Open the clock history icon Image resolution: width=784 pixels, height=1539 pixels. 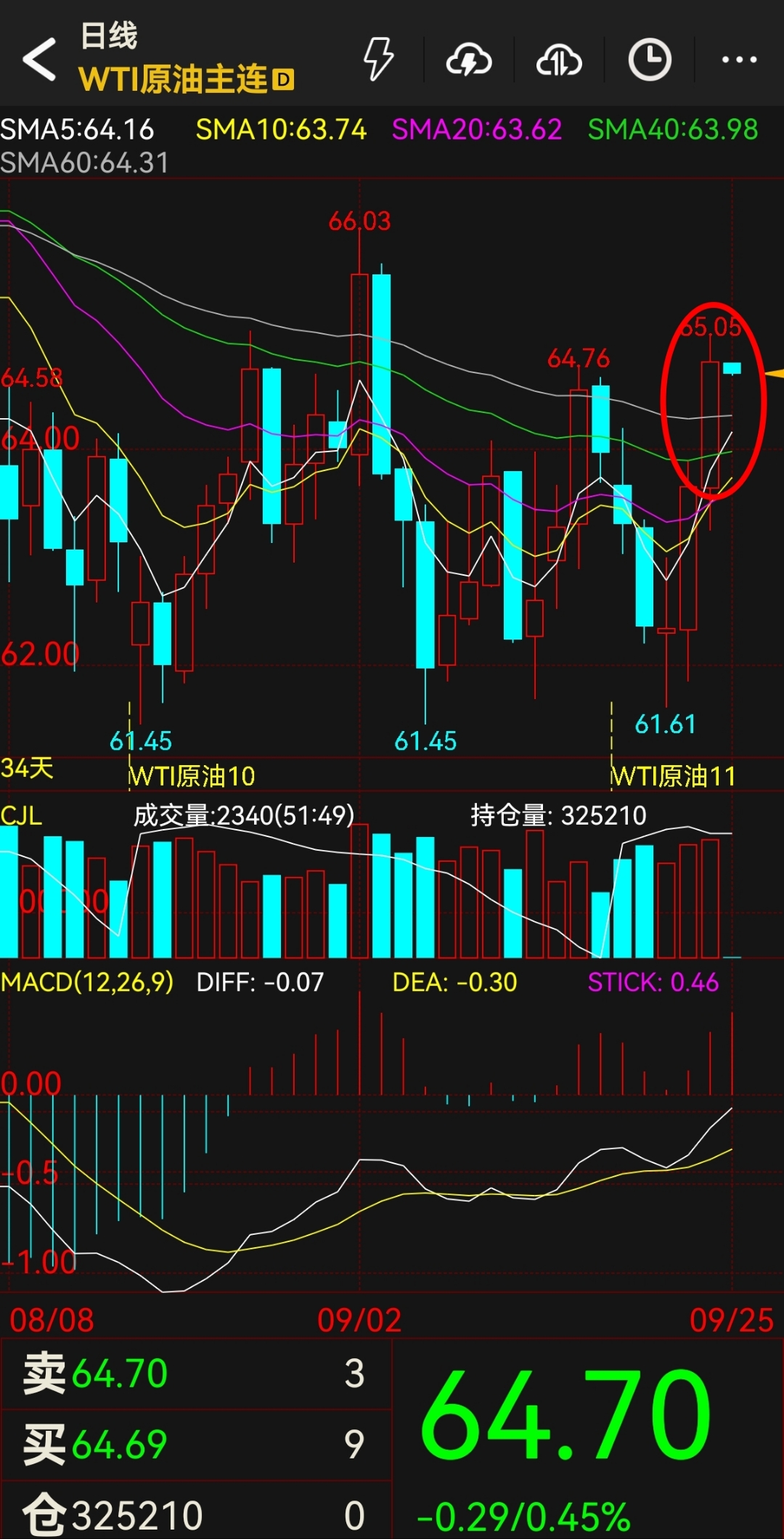649,60
